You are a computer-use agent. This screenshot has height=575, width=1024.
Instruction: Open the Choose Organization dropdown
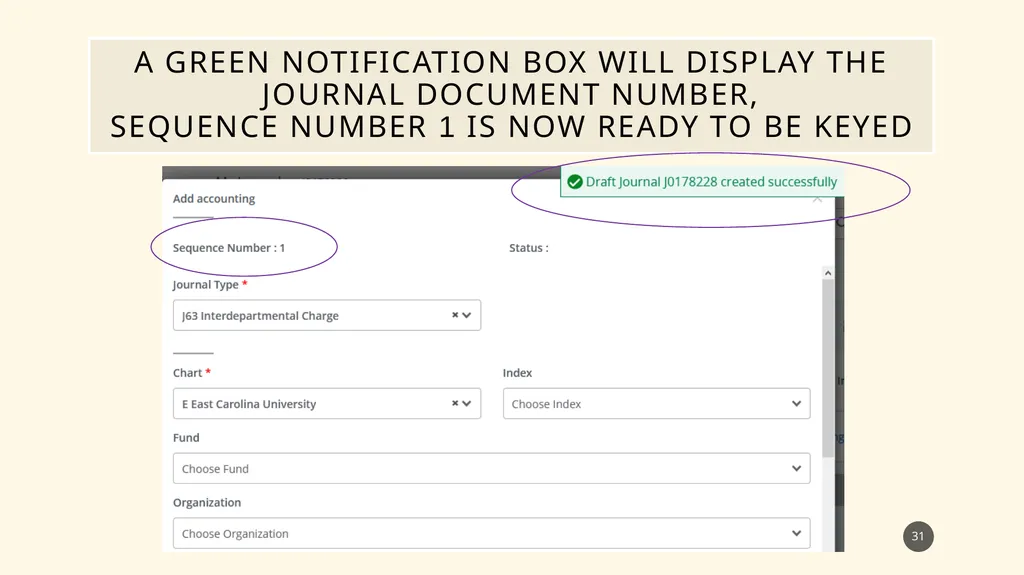click(x=492, y=533)
